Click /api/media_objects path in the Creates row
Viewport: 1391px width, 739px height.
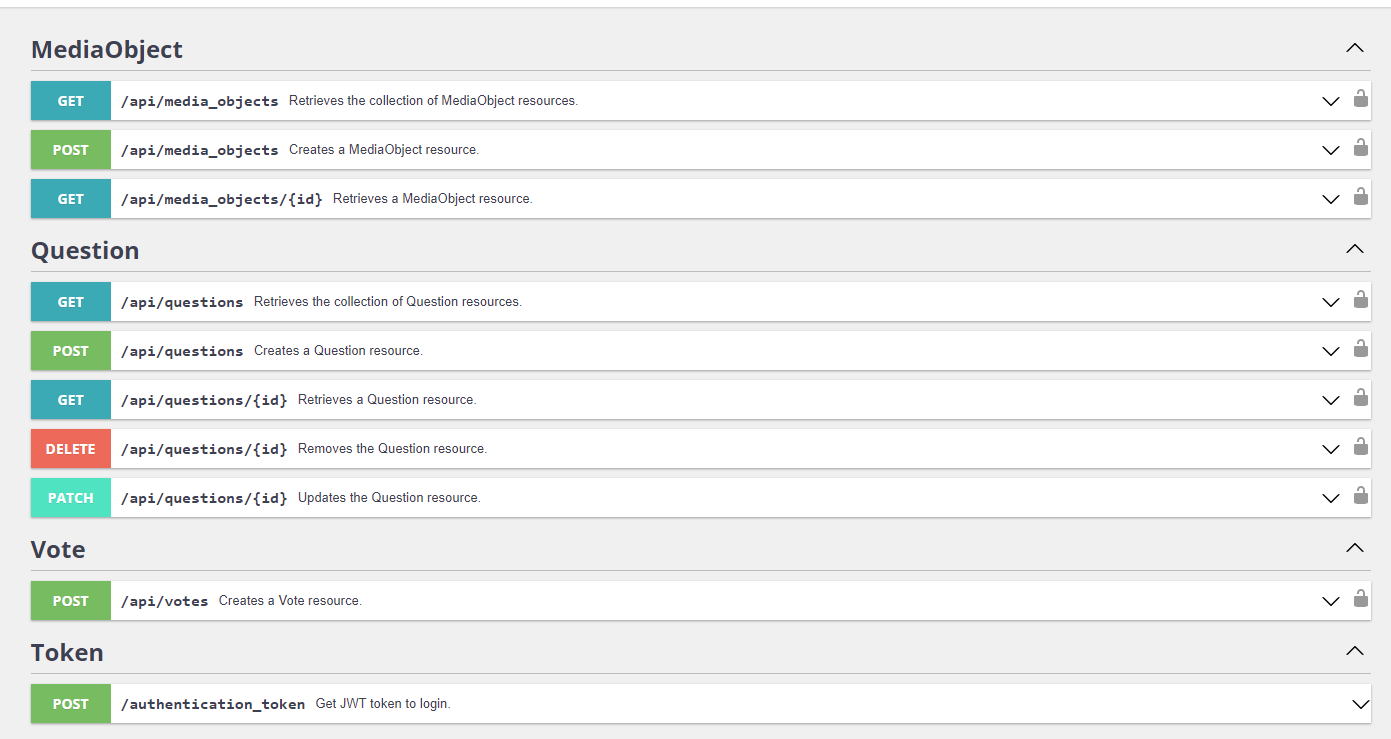(x=200, y=150)
